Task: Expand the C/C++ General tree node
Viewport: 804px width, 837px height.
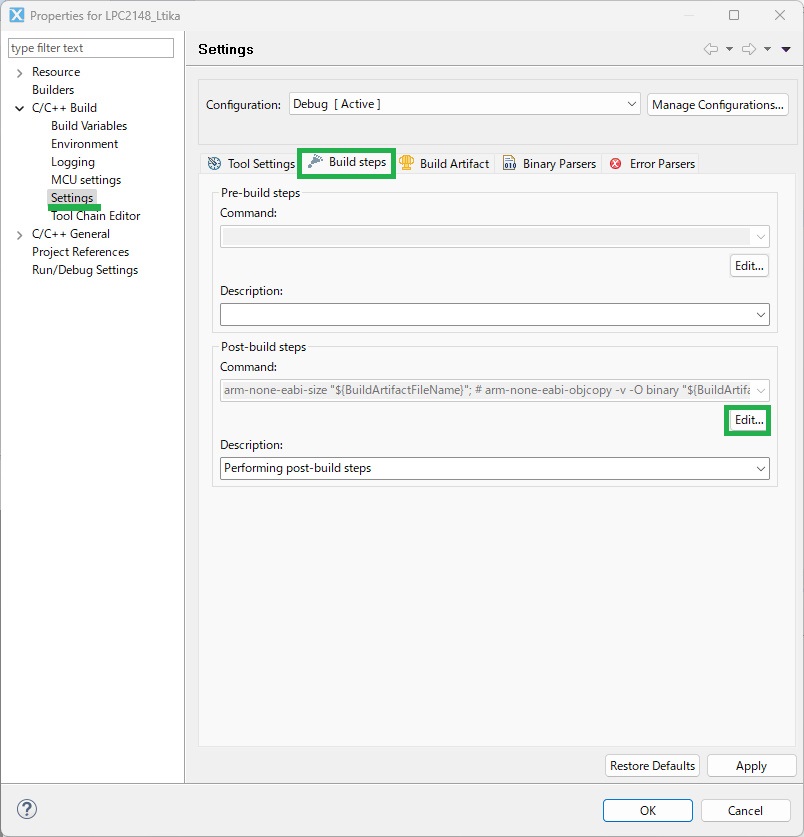Action: tap(20, 234)
